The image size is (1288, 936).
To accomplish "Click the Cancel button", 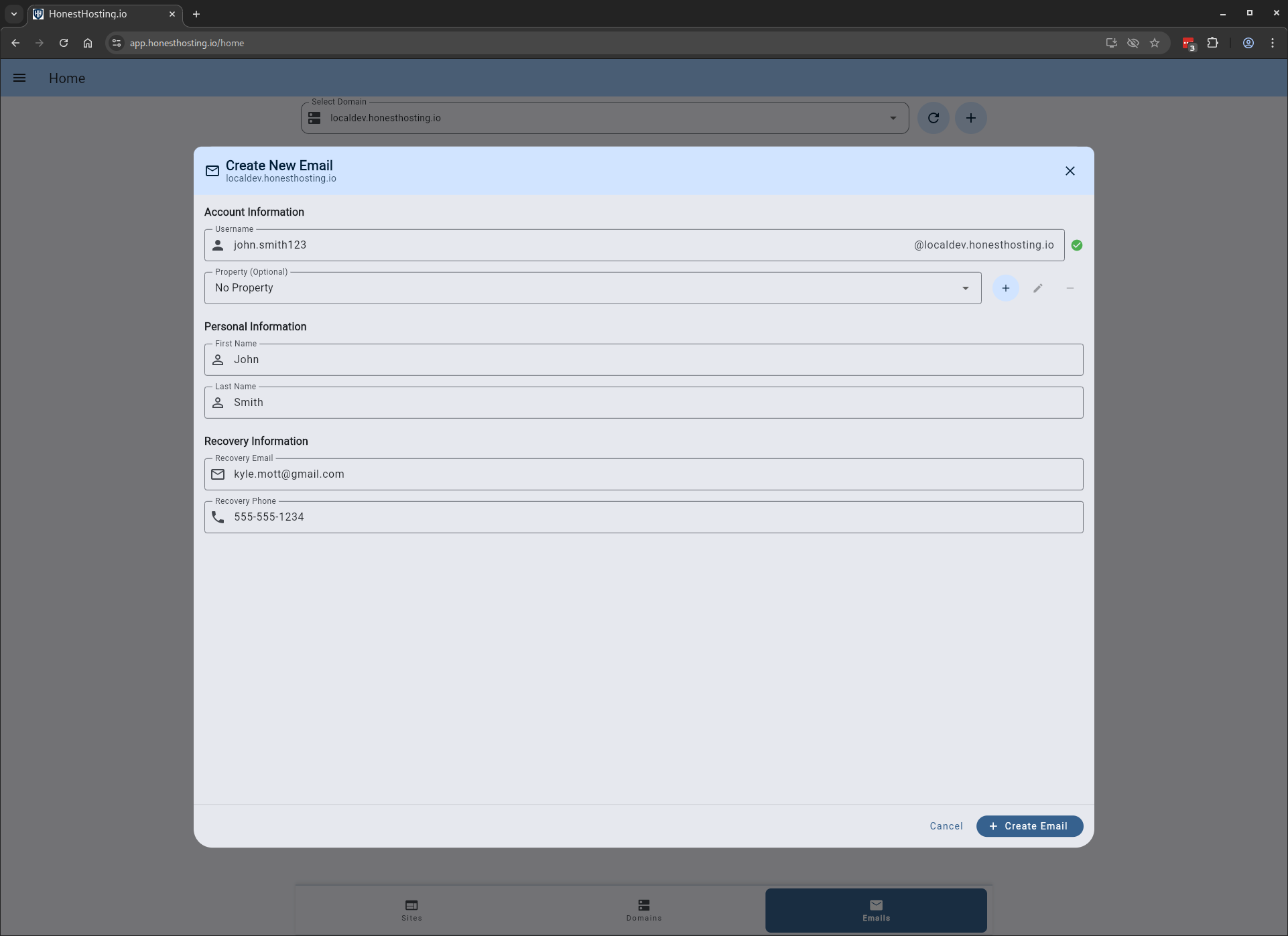I will (x=946, y=826).
